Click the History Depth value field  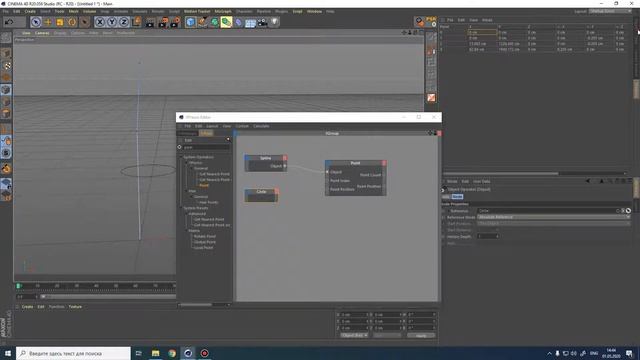[x=488, y=236]
